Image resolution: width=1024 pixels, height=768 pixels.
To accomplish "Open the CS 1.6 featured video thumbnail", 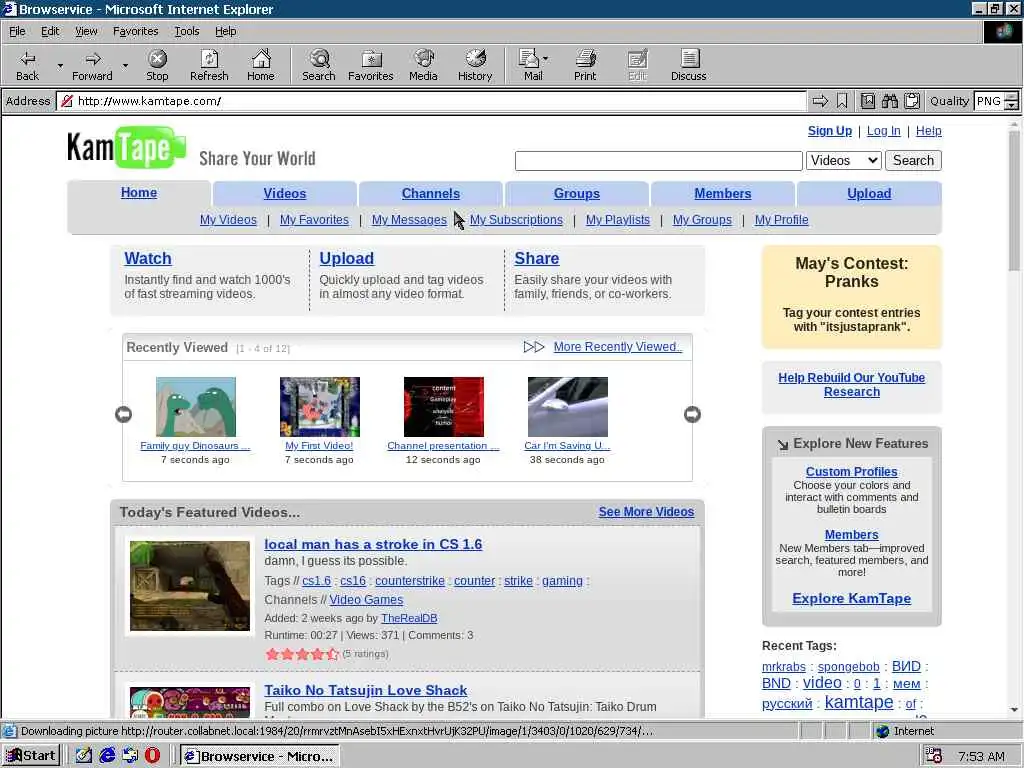I will 189,586.
